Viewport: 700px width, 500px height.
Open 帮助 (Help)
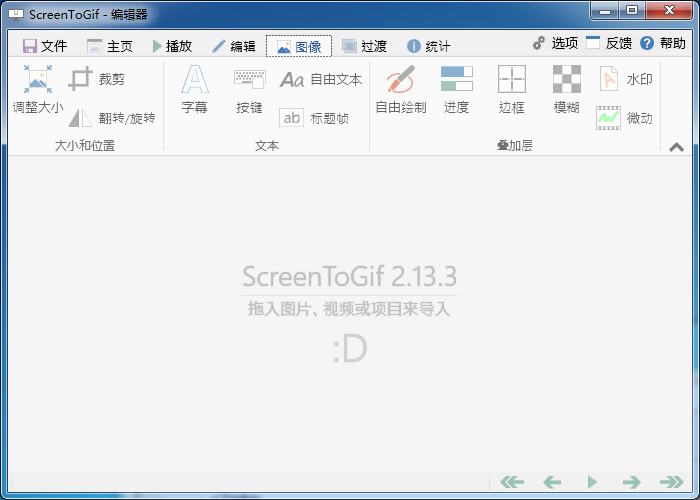662,43
